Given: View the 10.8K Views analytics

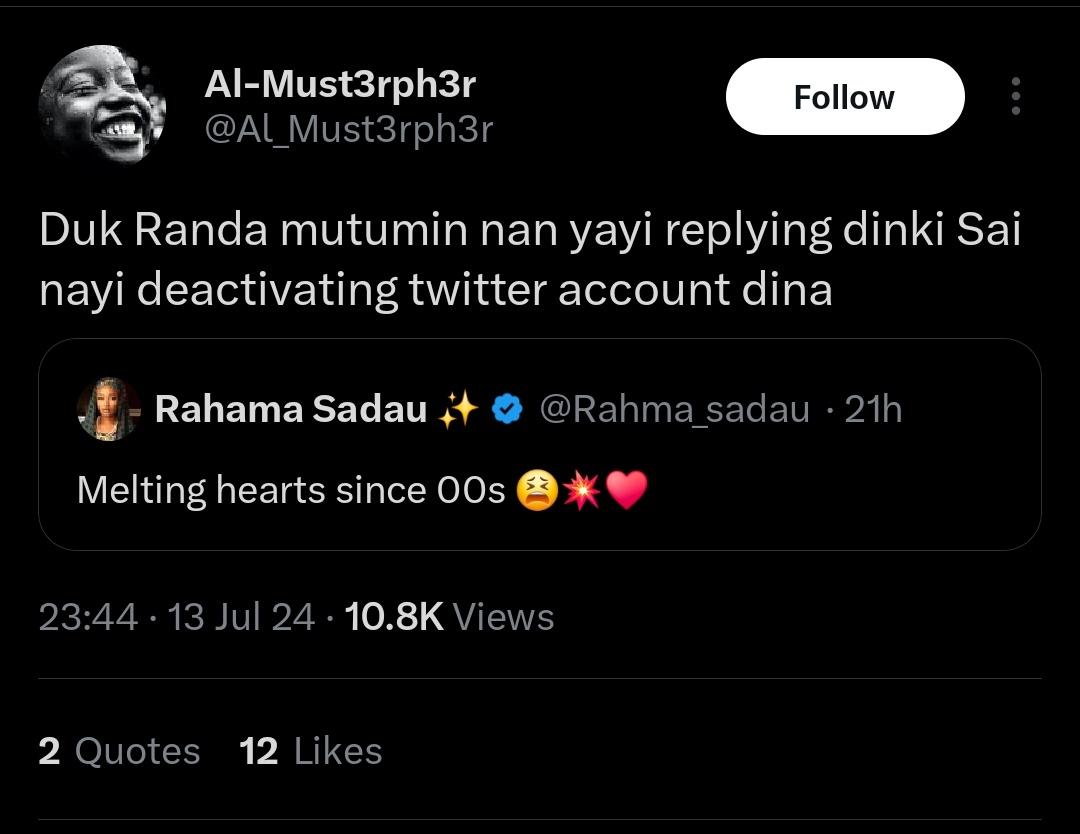Looking at the screenshot, I should point(449,616).
